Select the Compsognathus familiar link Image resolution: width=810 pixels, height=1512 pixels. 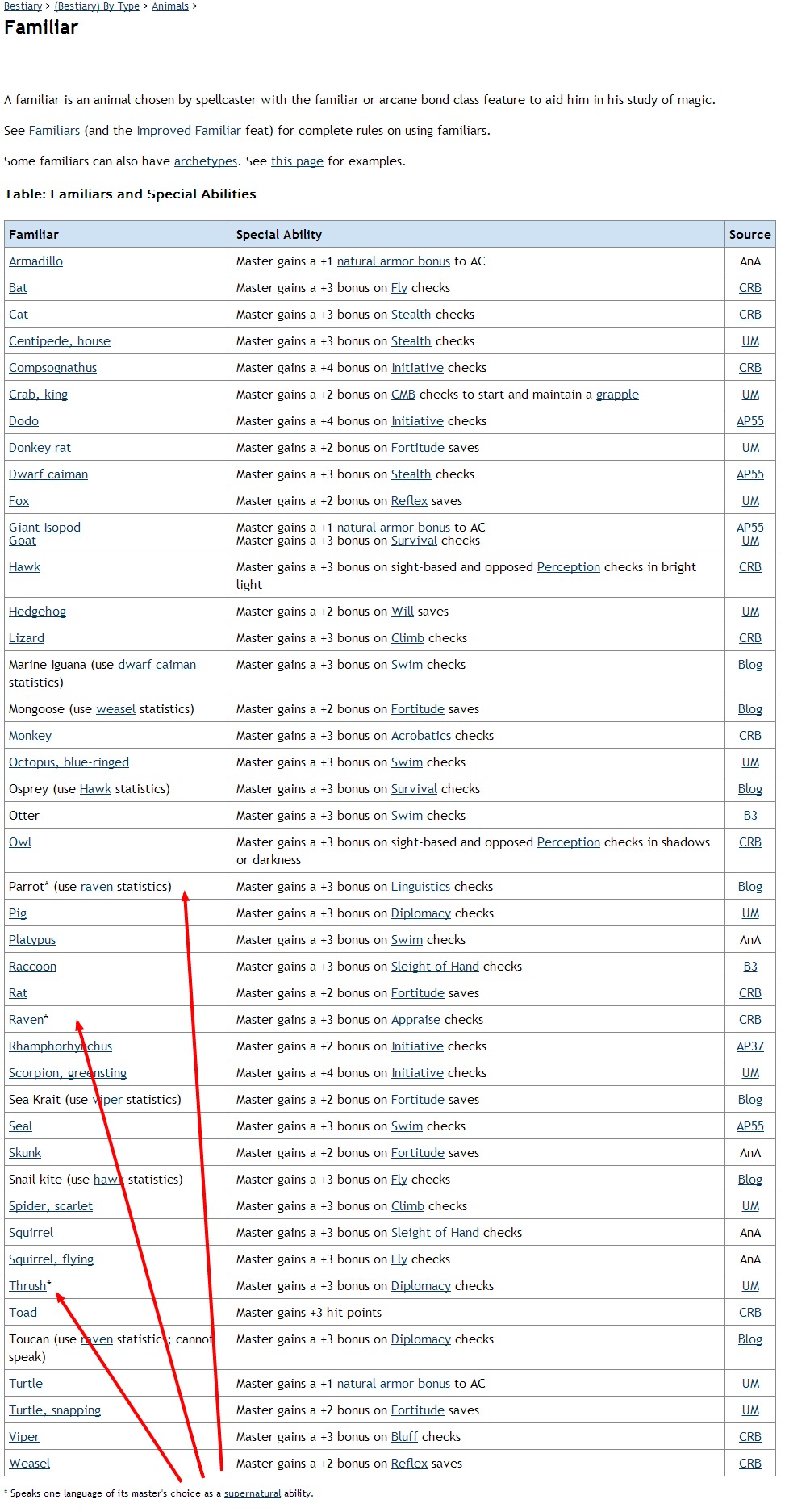click(x=52, y=368)
